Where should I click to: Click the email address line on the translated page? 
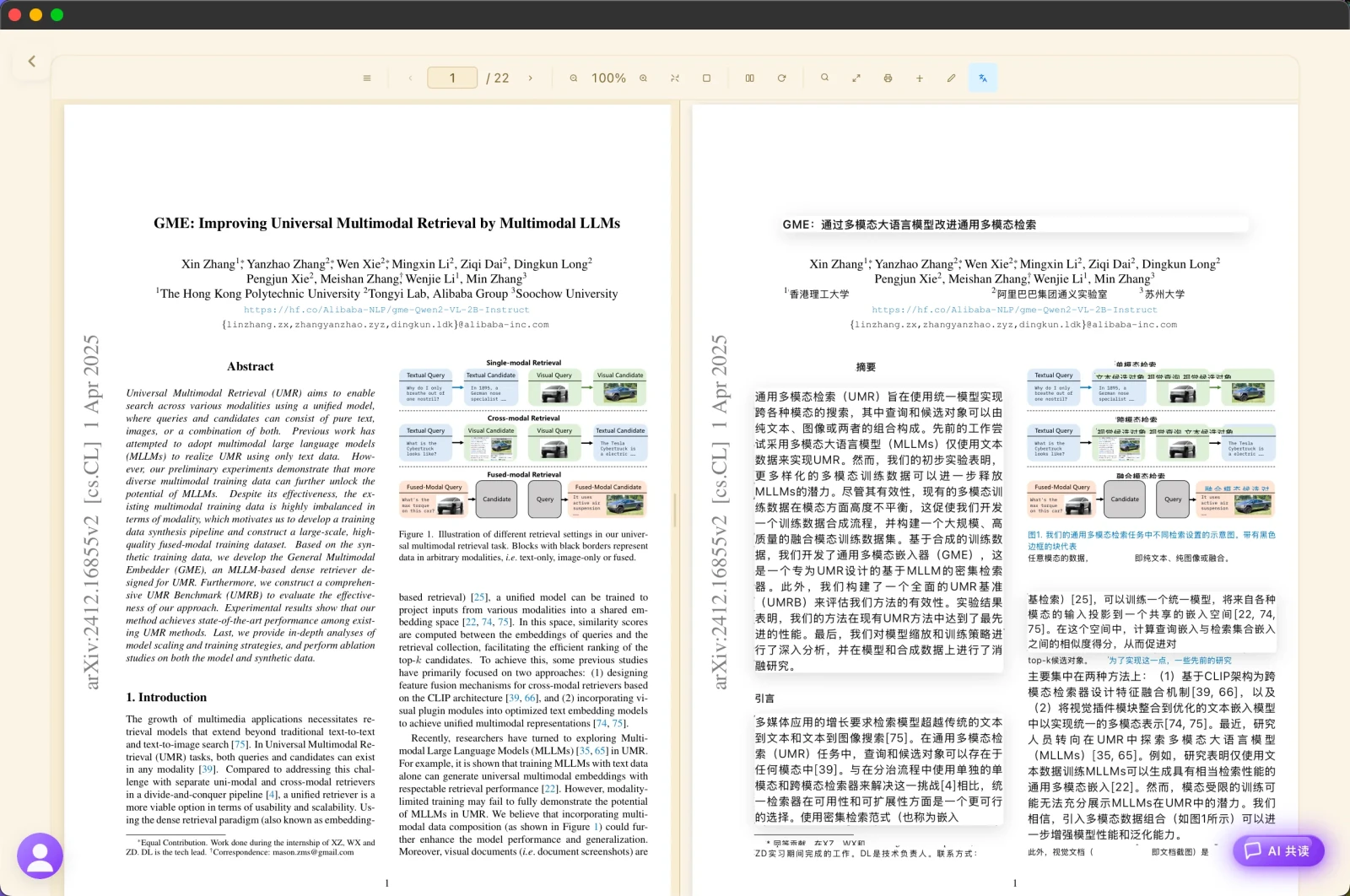click(1013, 325)
